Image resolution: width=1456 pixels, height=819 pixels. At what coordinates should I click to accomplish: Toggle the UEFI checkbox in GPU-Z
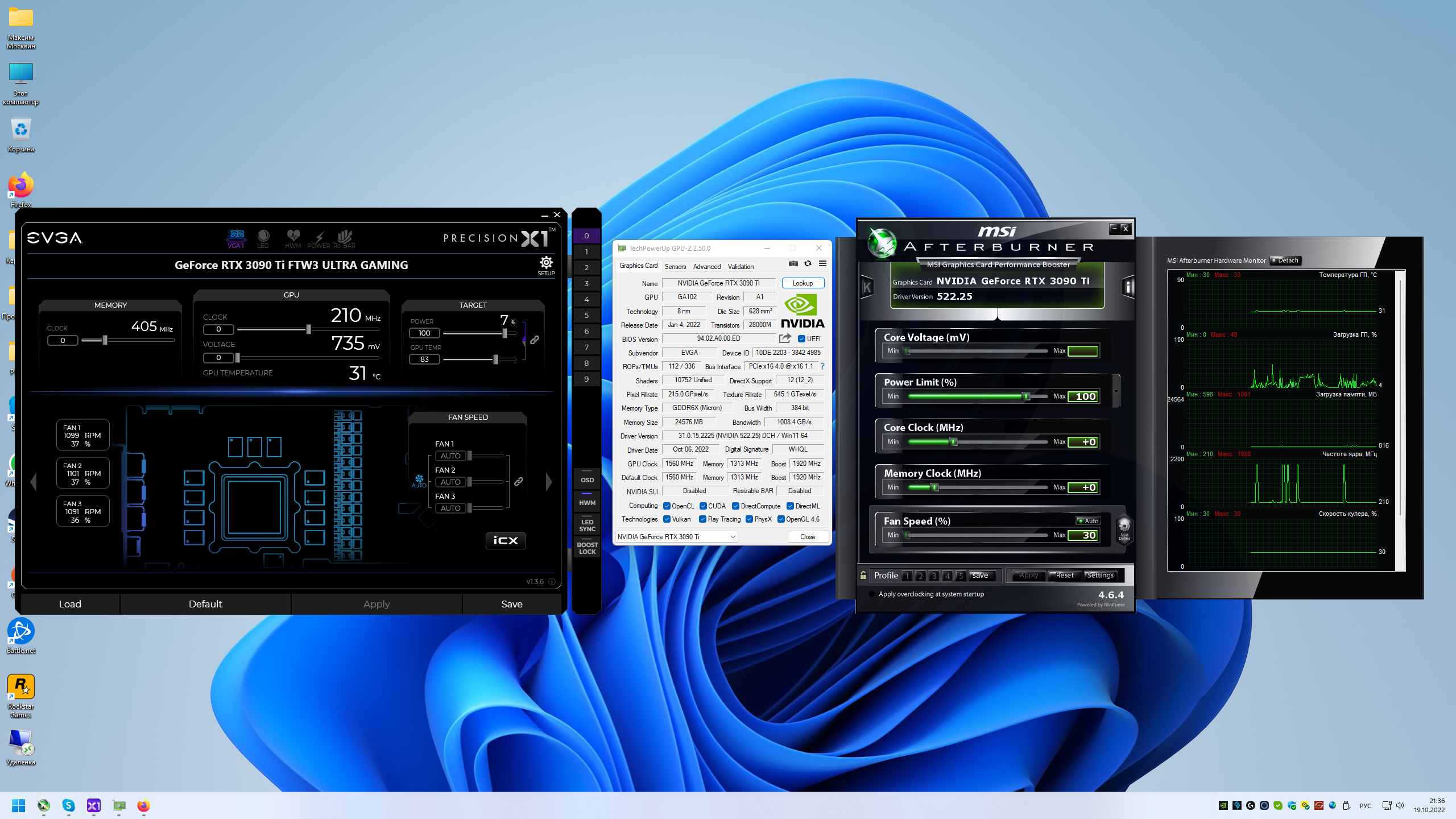tap(801, 339)
